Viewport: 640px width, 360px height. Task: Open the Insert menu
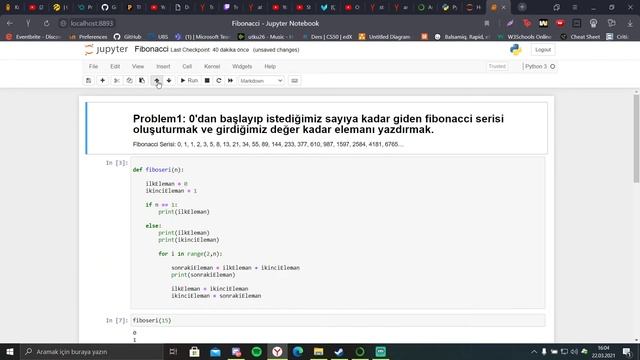click(163, 66)
